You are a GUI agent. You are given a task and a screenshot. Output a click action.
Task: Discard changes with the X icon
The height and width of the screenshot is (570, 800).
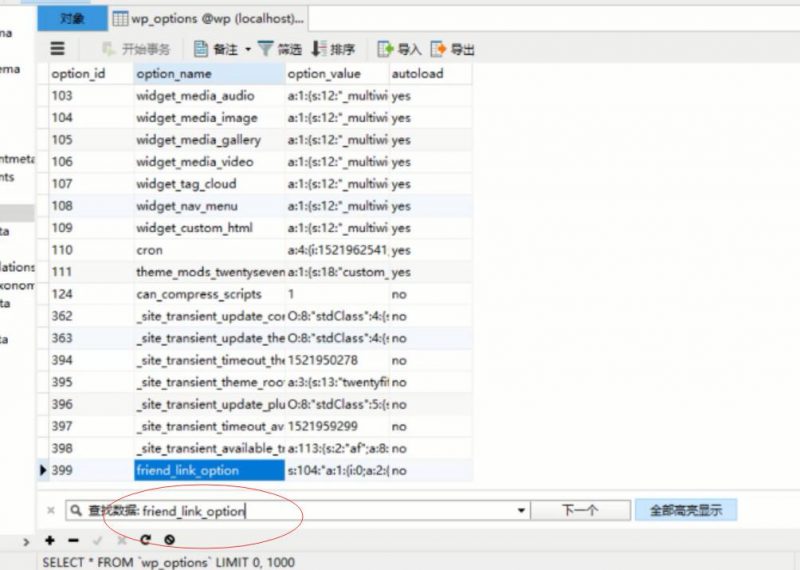tap(121, 540)
